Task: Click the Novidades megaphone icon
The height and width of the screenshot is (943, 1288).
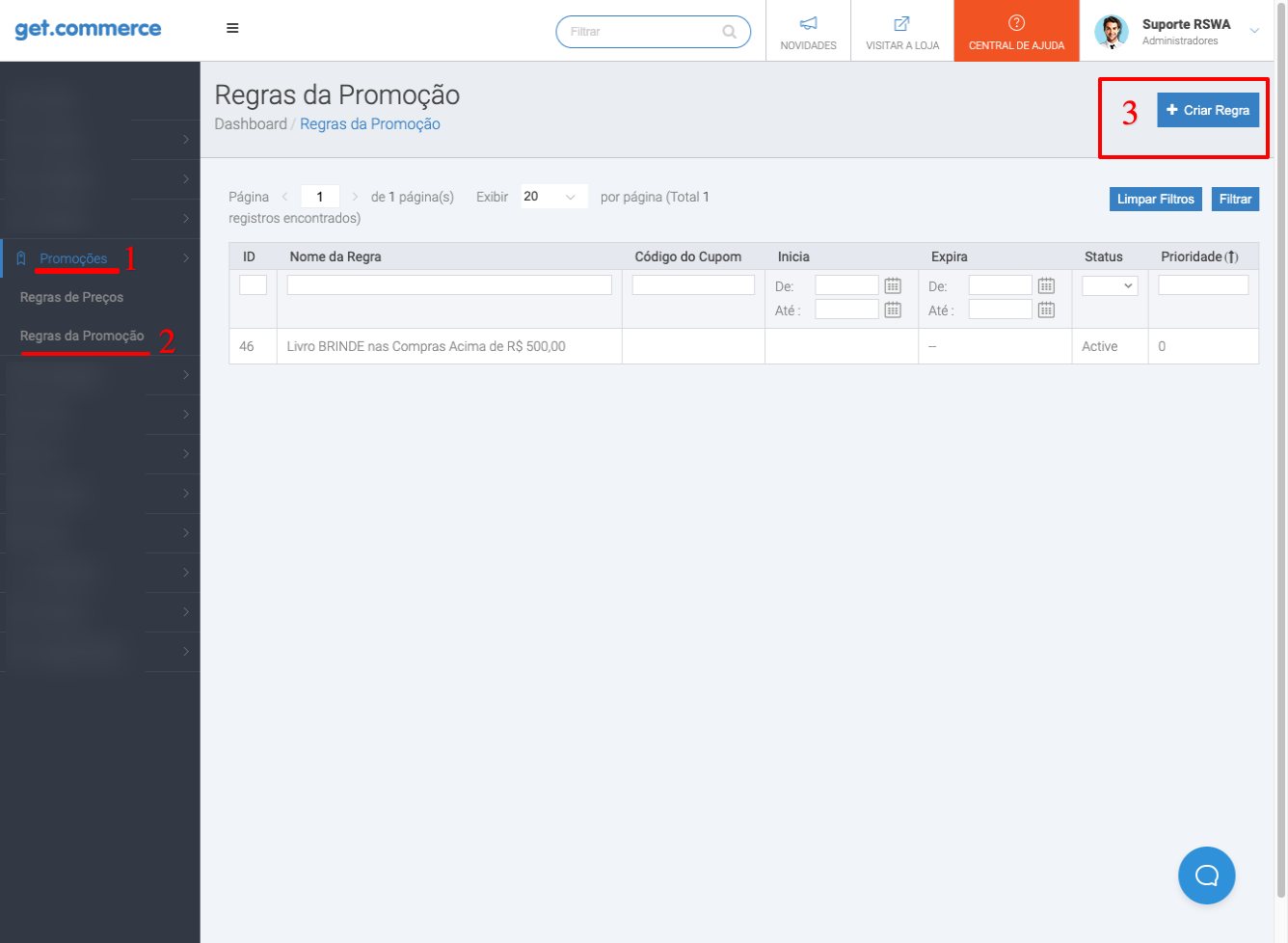Action: [x=808, y=24]
